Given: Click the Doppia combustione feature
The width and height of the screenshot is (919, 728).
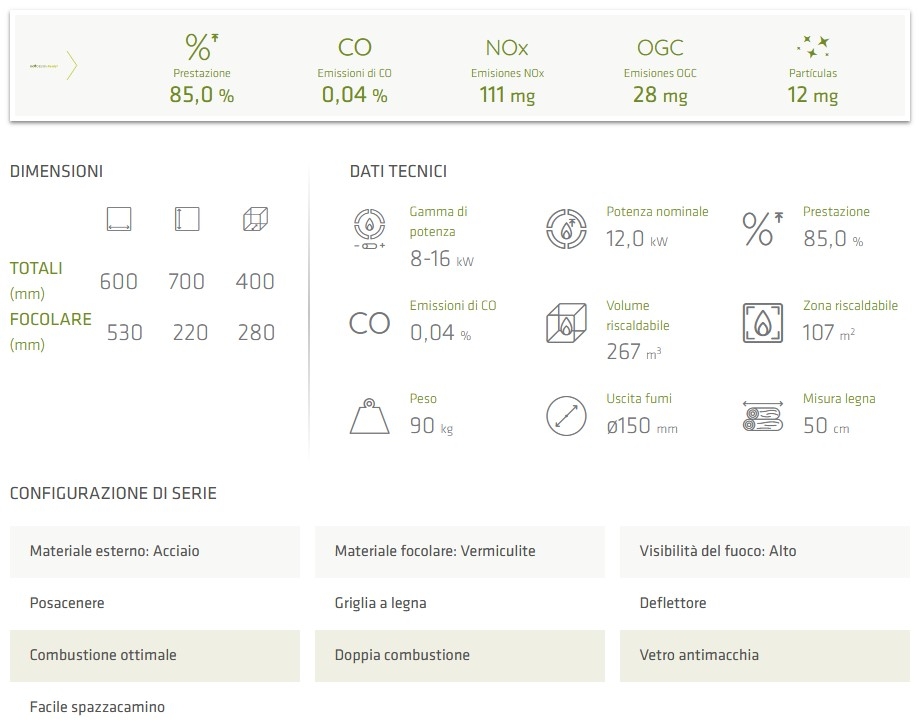Looking at the screenshot, I should point(459,656).
